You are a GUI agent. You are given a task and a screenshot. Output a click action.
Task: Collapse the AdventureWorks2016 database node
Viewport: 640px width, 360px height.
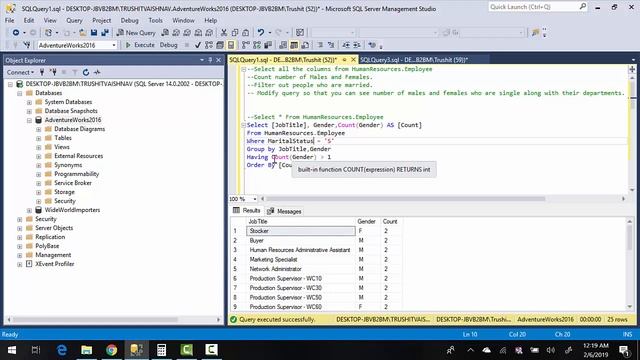tap(29, 120)
